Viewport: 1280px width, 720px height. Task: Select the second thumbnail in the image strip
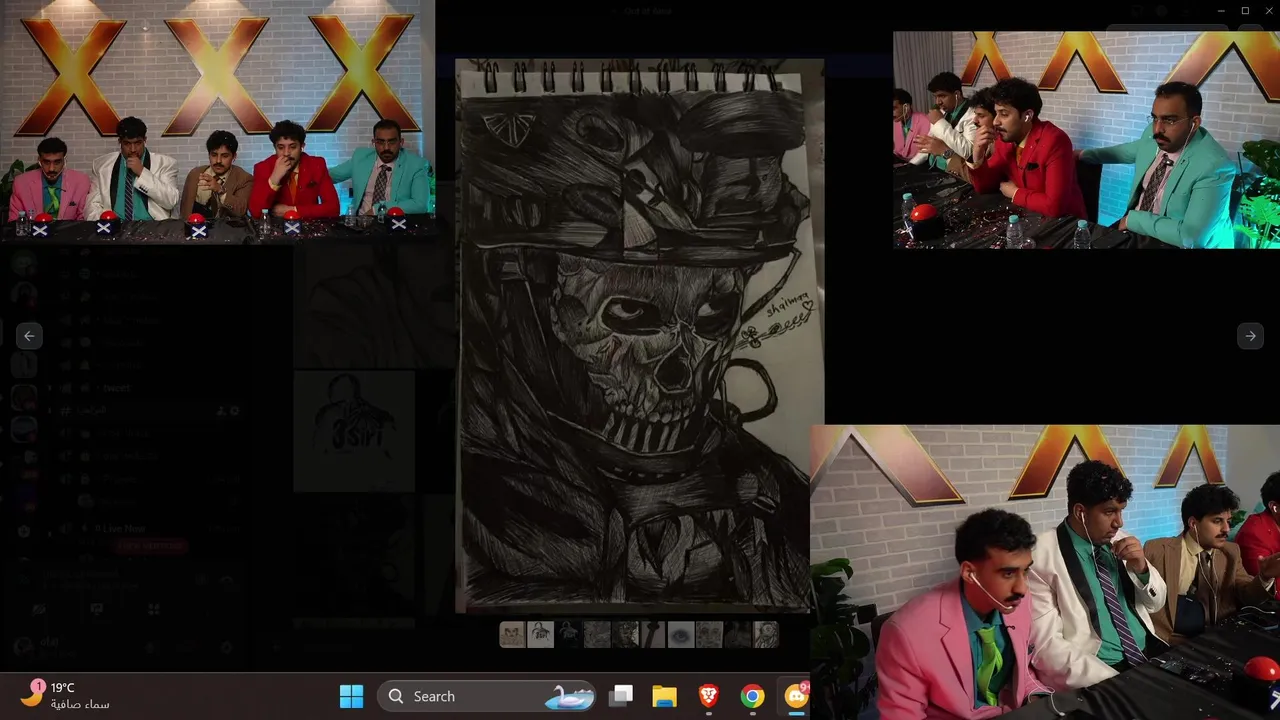click(x=540, y=634)
